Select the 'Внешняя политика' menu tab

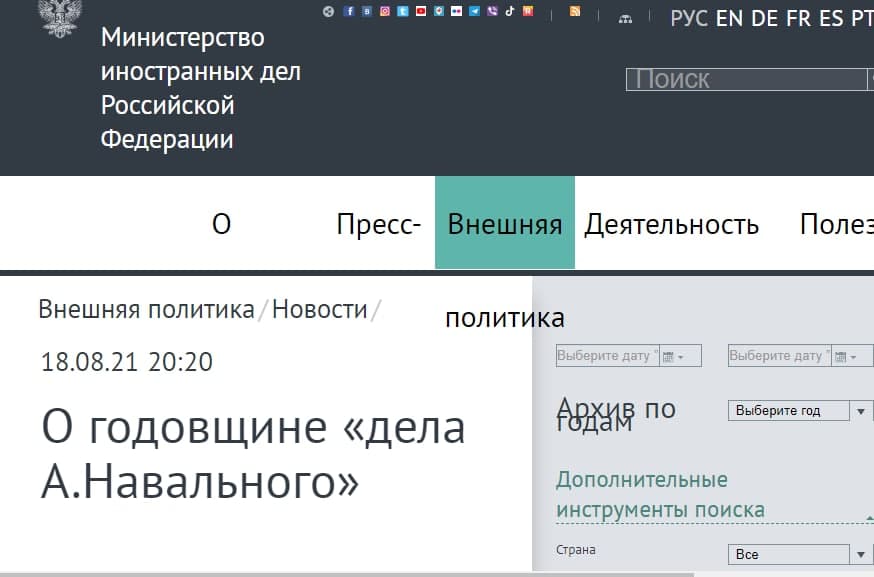point(504,224)
